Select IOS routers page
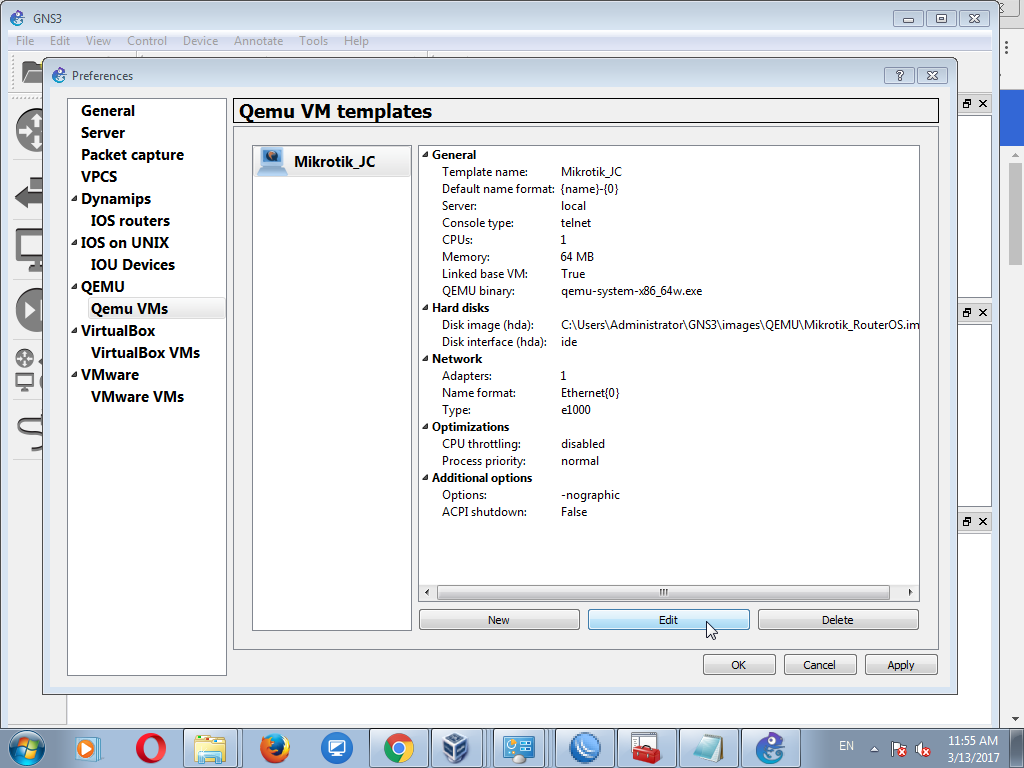Image resolution: width=1024 pixels, height=768 pixels. 130,221
